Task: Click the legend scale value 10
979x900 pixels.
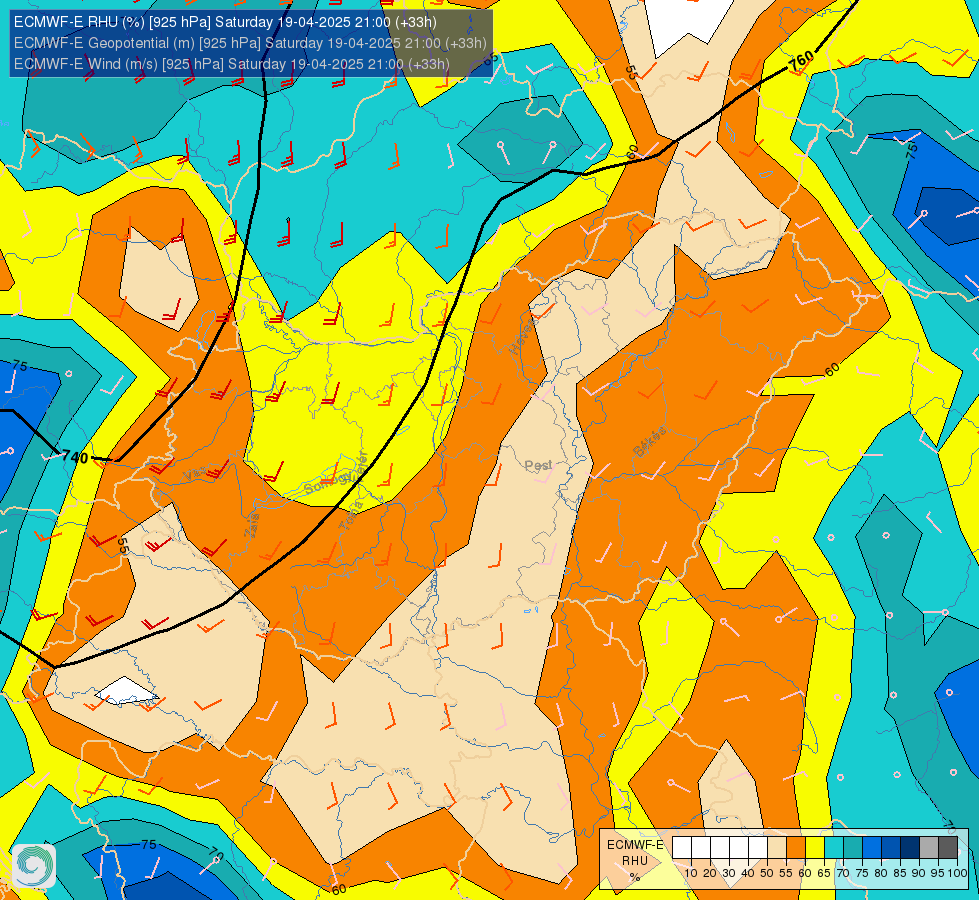Action: [x=691, y=873]
